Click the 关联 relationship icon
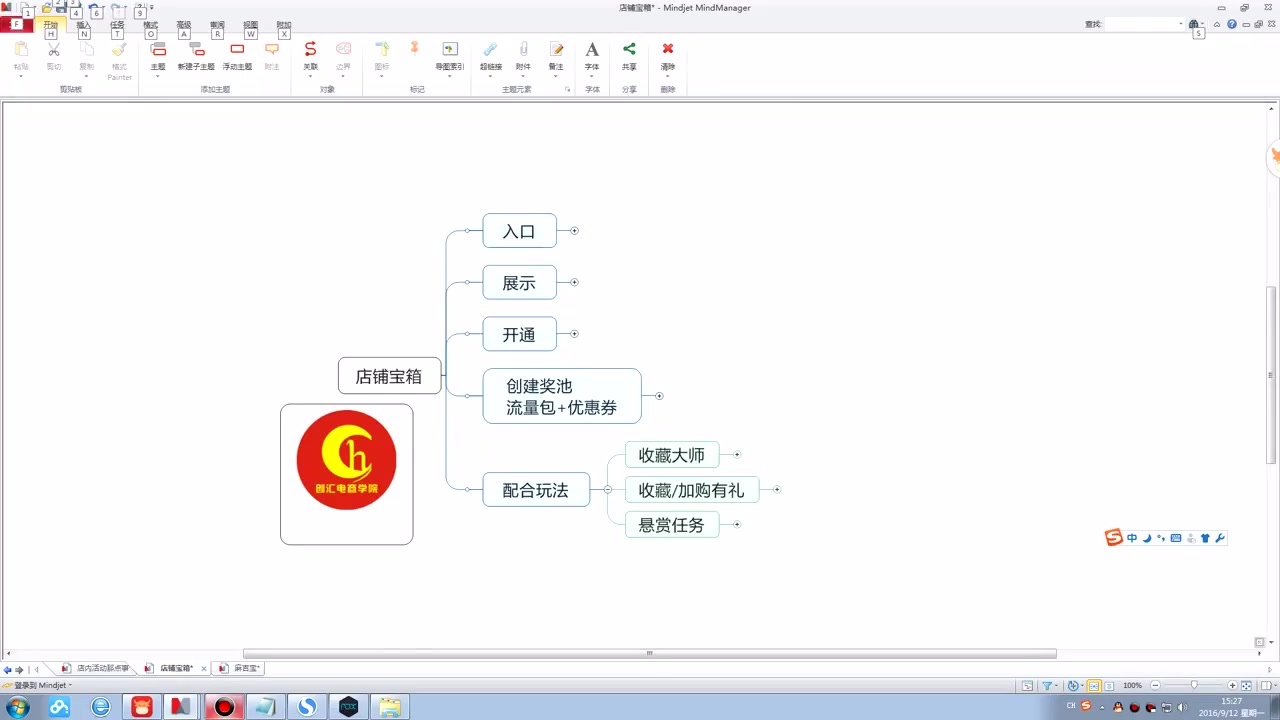 coord(310,49)
